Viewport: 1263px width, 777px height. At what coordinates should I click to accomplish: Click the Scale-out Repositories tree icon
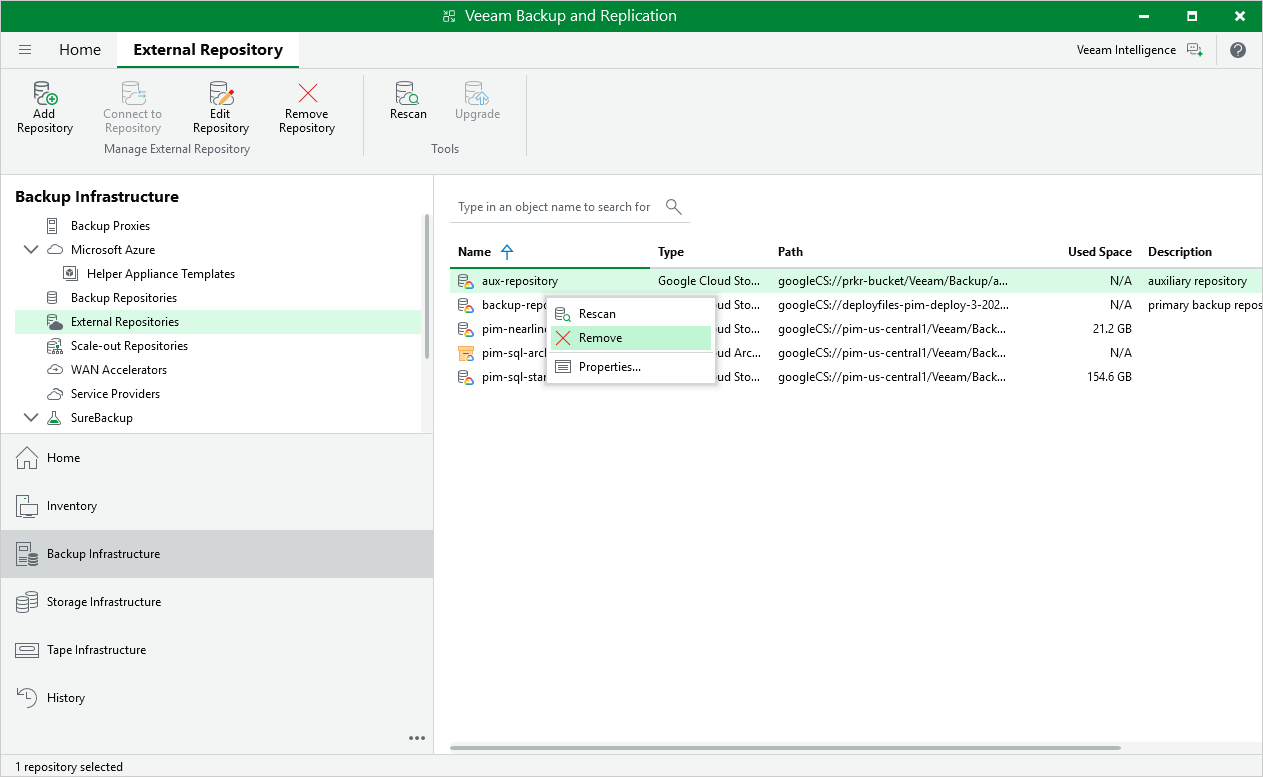(54, 346)
